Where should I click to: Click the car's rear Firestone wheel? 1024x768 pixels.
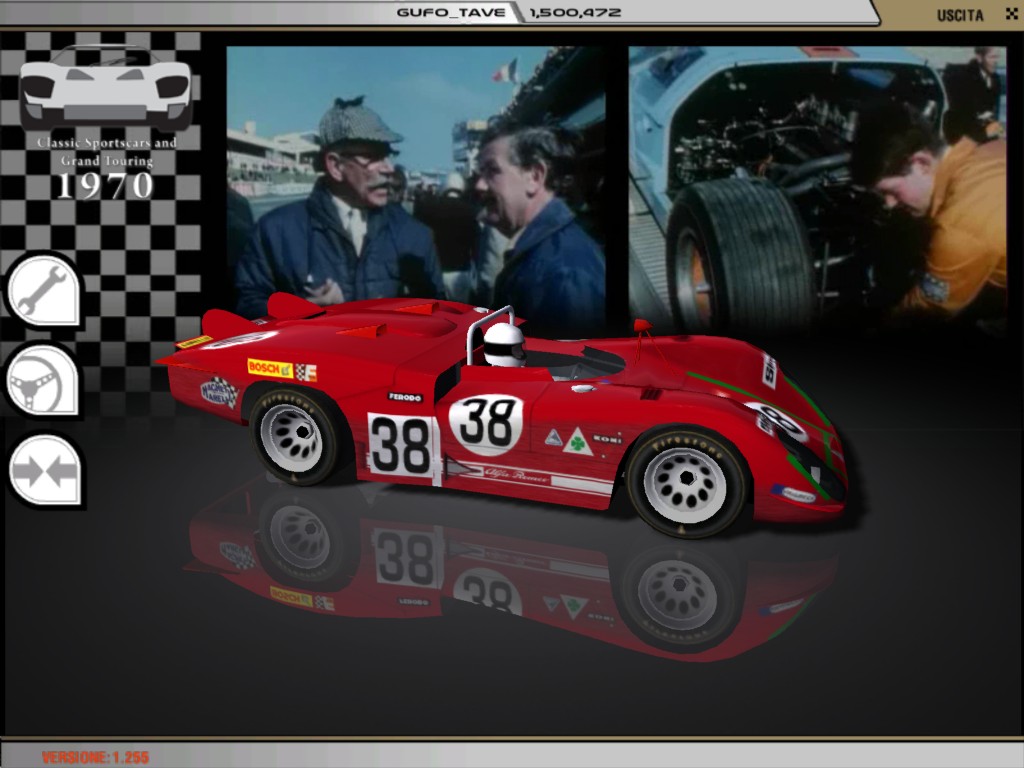(293, 437)
